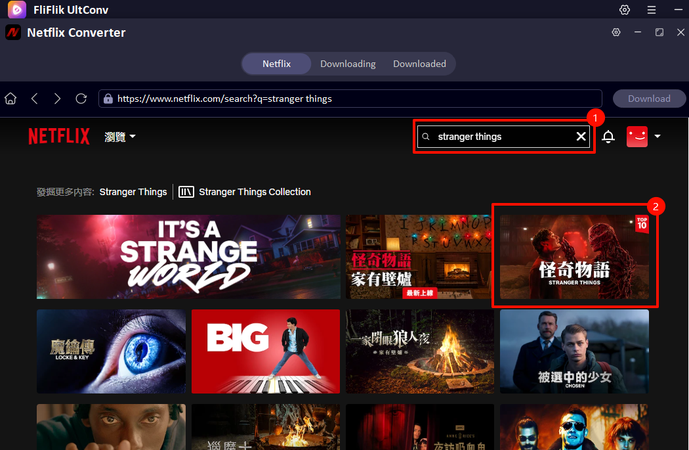Maximize the Netflix Converter window
689x450 pixels.
pyautogui.click(x=659, y=32)
